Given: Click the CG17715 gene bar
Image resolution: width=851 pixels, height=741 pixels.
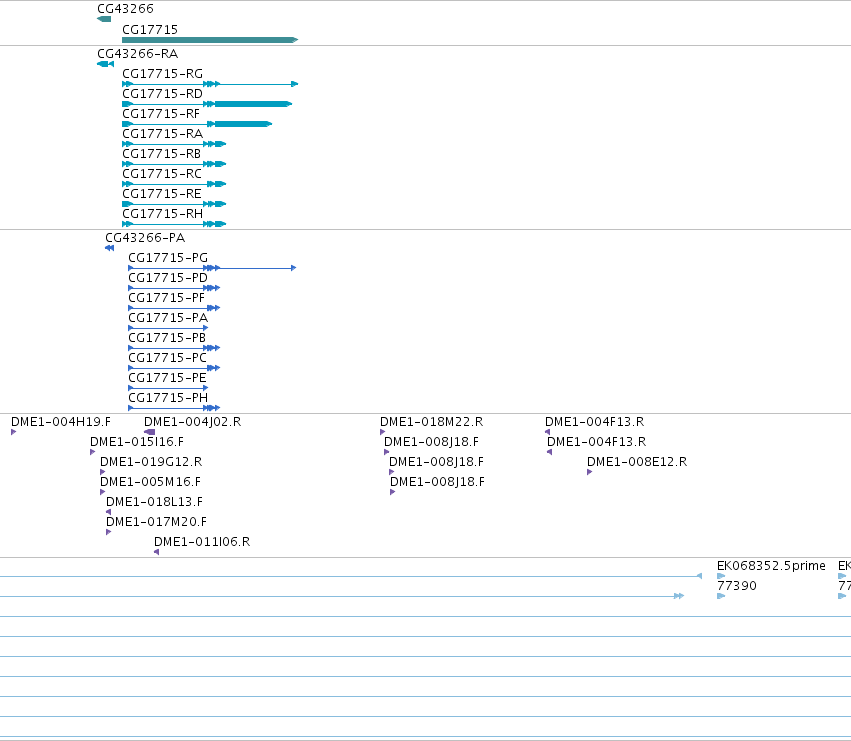Looking at the screenshot, I should tap(210, 40).
